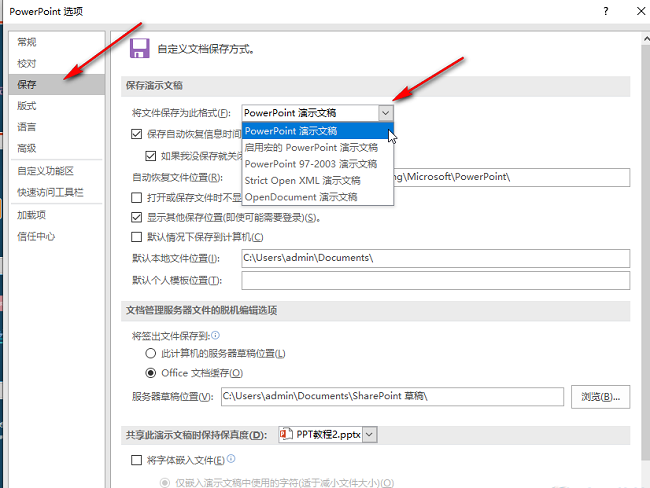Toggle 打开或保存文件时不显示 checkbox
Viewport: 650px width, 488px height.
coord(136,197)
